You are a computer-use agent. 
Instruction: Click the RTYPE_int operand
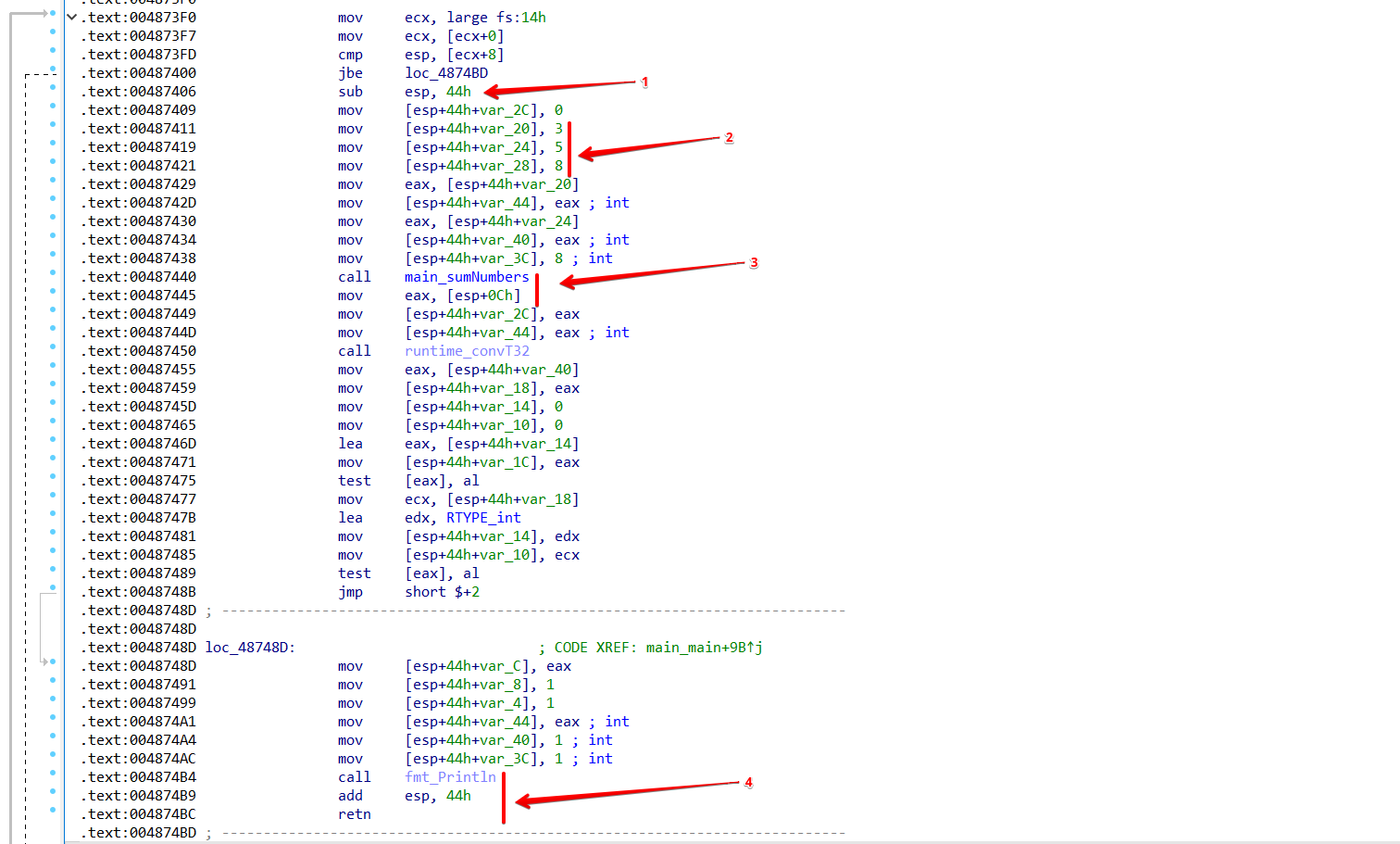pos(483,518)
